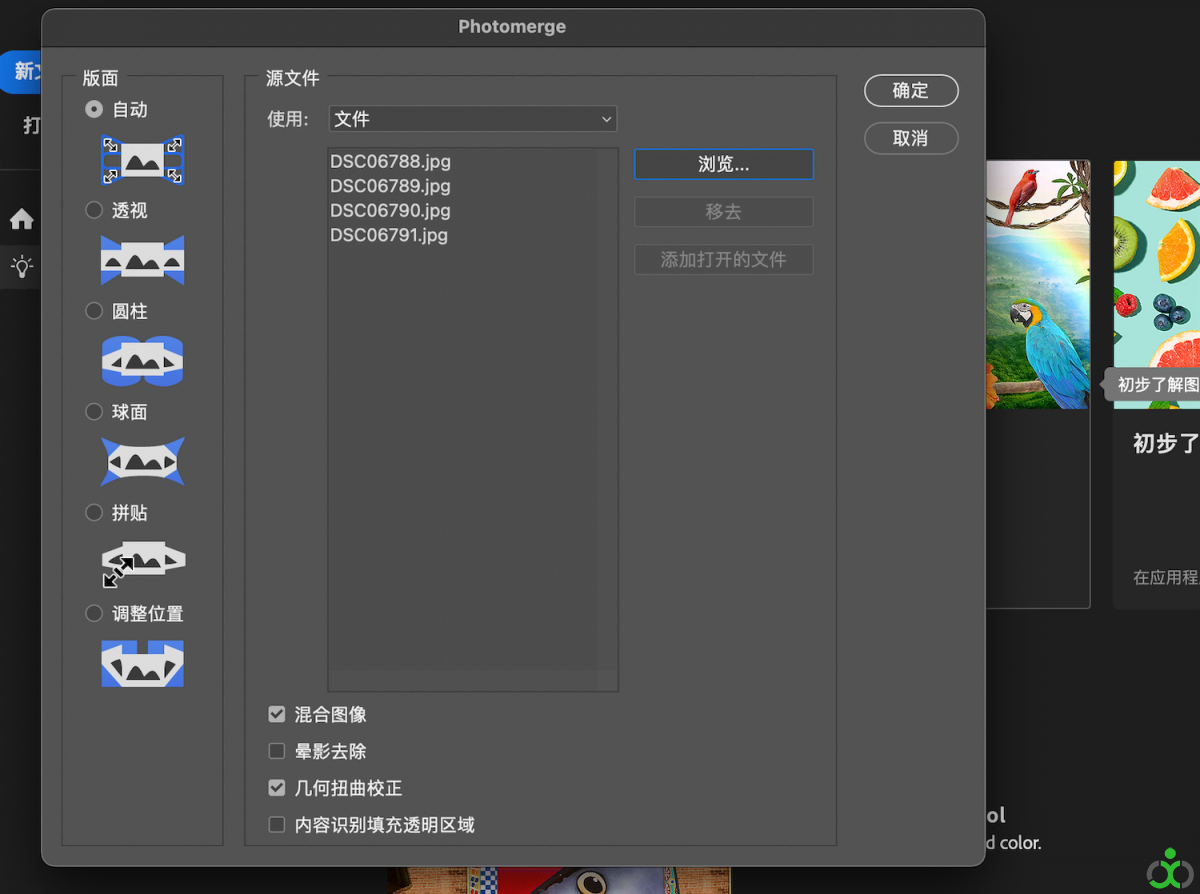This screenshot has width=1200, height=894.
Task: Select DSC06789.jpg in the file list
Action: [390, 186]
